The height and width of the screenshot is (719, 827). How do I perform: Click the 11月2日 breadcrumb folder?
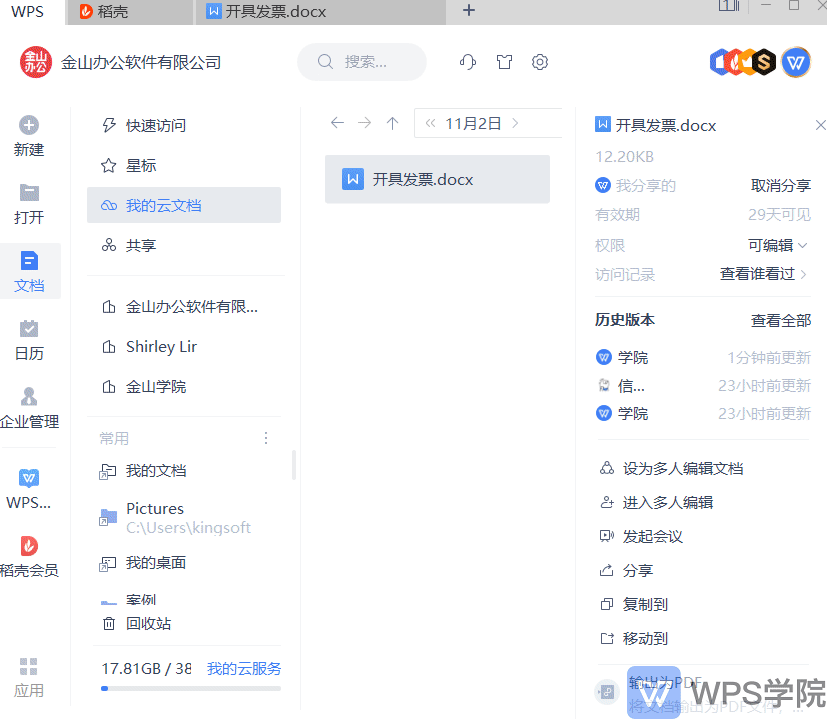pos(473,123)
